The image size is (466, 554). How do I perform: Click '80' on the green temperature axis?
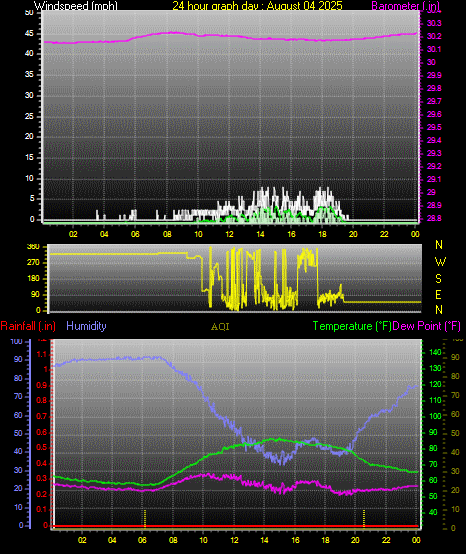(433, 448)
